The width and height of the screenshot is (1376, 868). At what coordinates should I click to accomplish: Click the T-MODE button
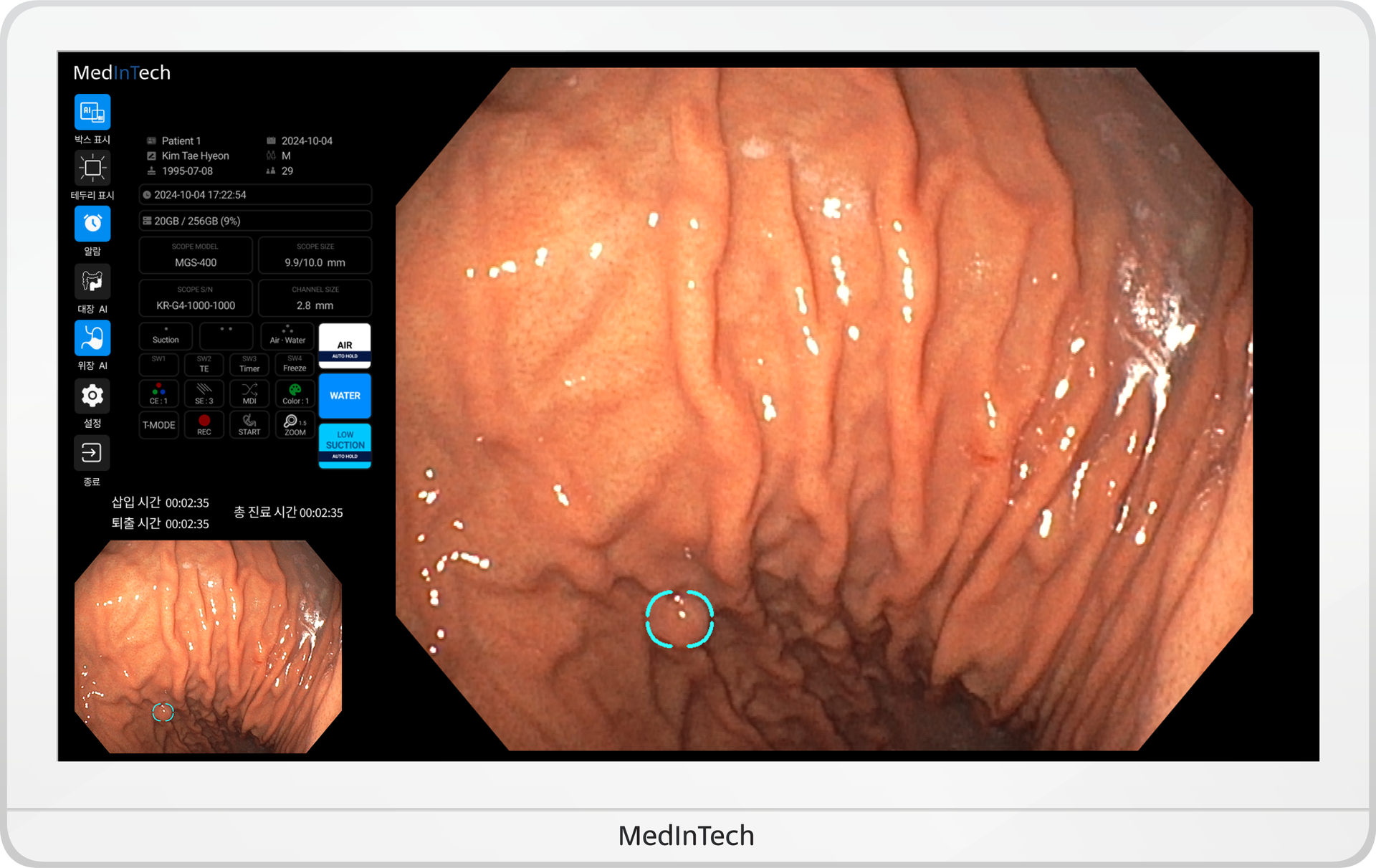(158, 425)
